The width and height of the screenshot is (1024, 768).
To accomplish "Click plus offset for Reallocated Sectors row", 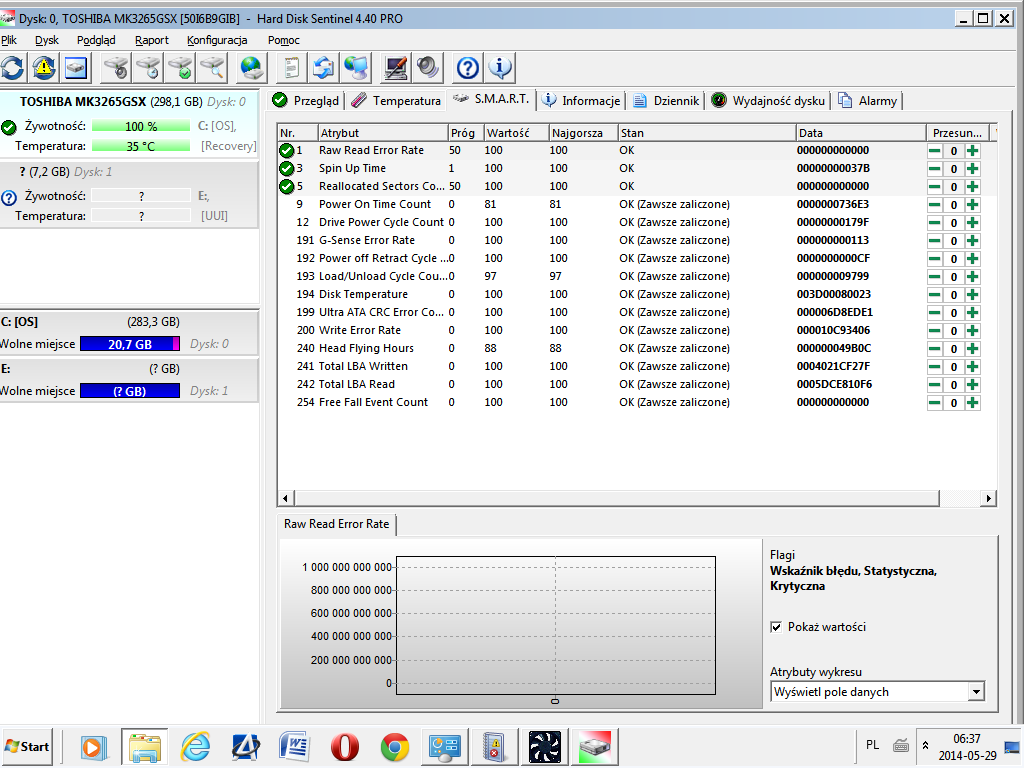I will point(972,187).
